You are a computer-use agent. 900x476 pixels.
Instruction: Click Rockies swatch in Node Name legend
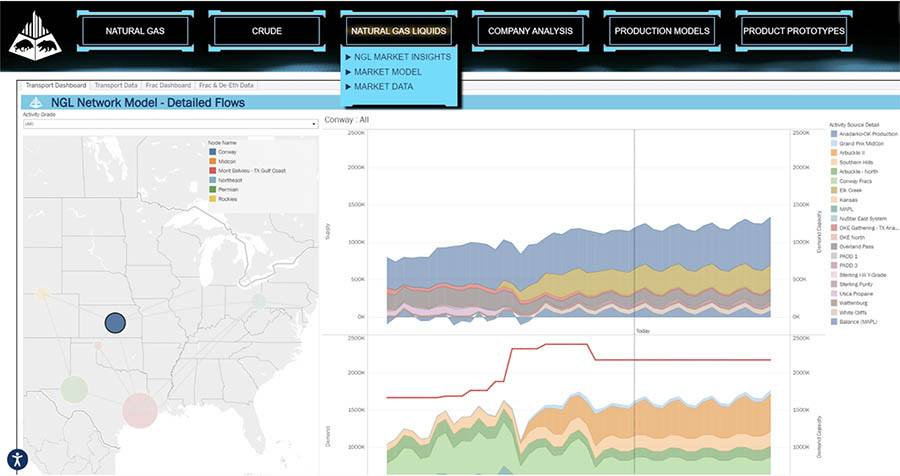(212, 199)
